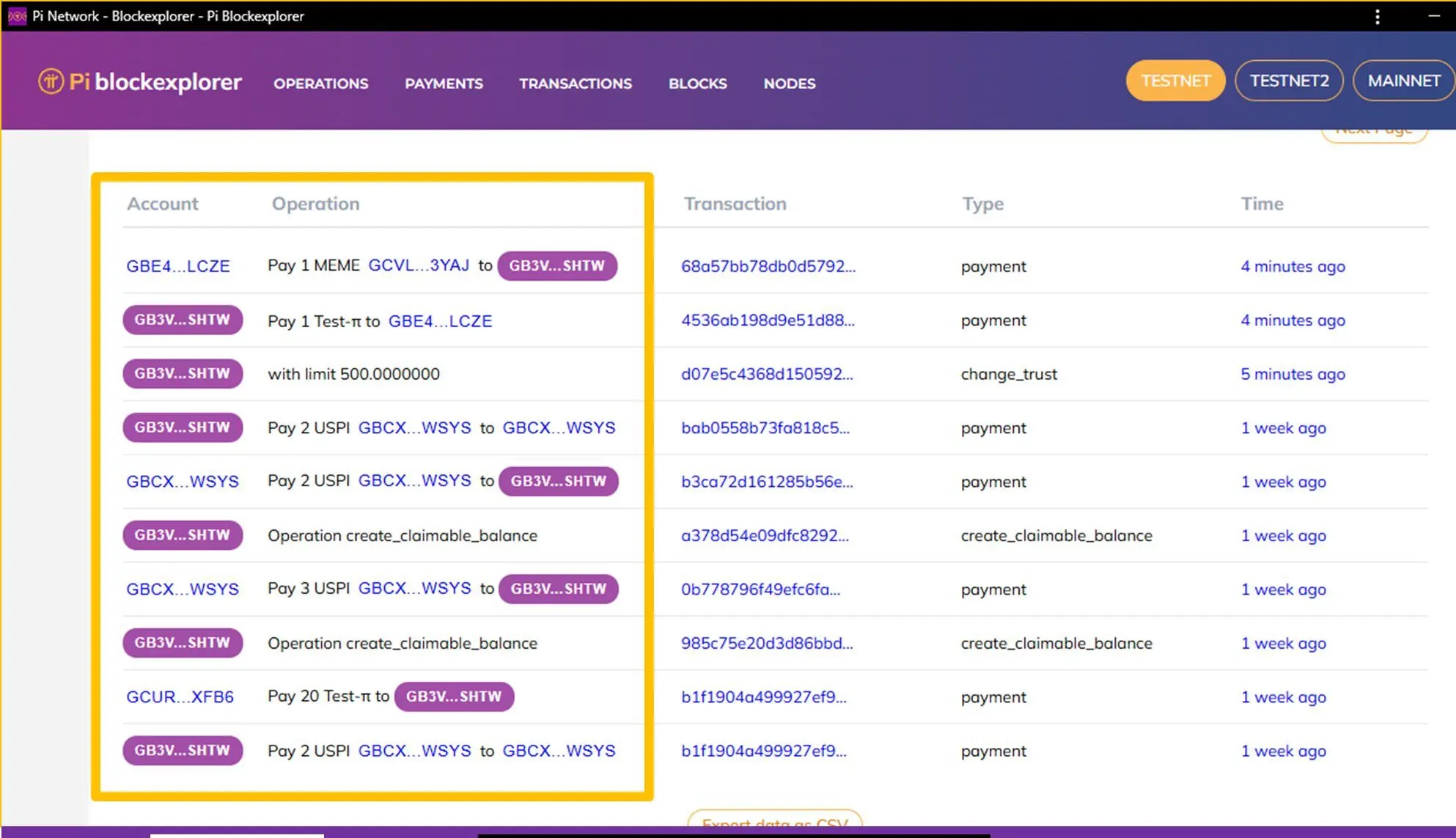The image size is (1456, 838).
Task: Open the TRANSACTIONS section
Action: pos(575,84)
